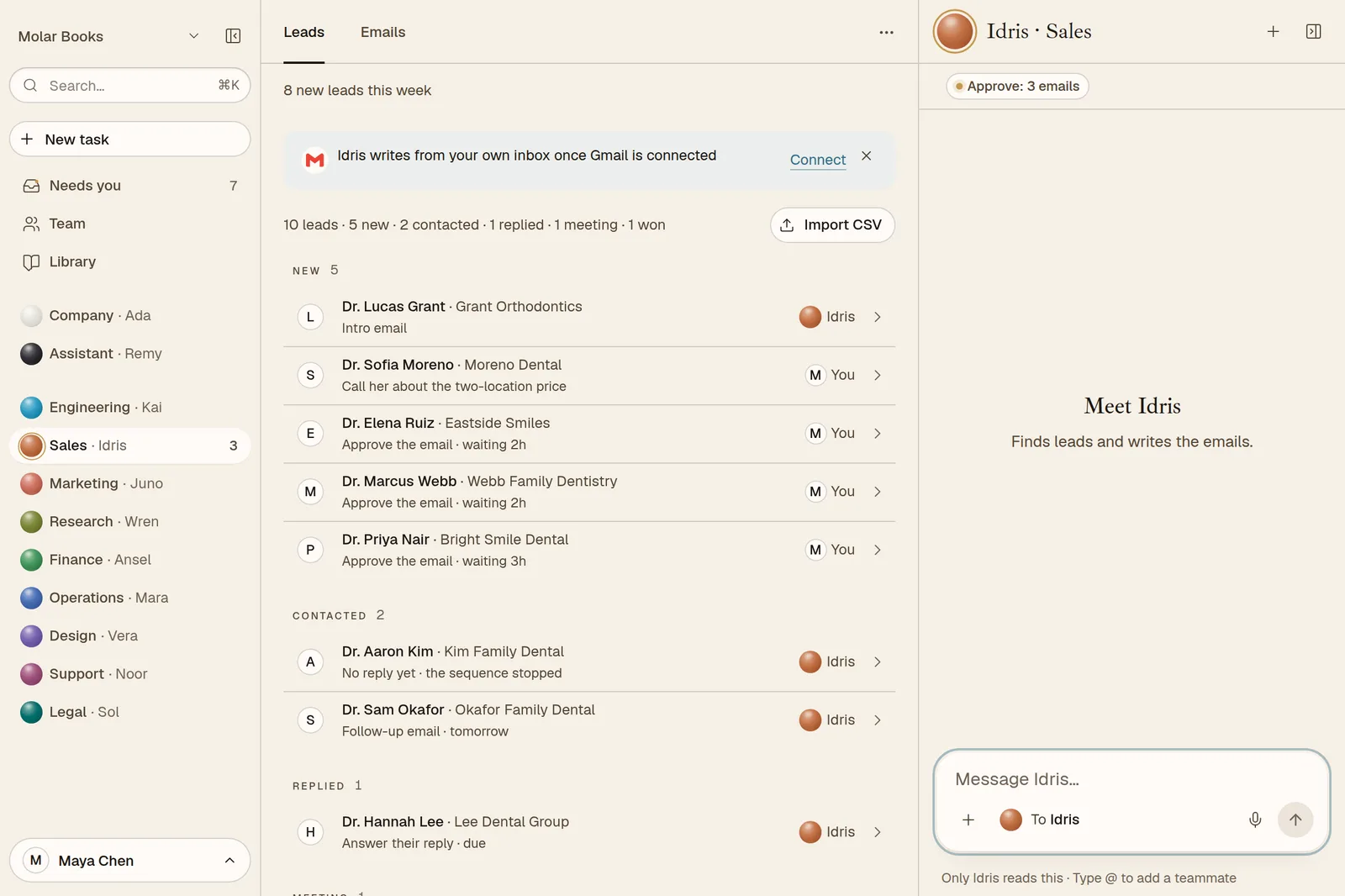Viewport: 1345px width, 896px height.
Task: Select Assistant agent Remy
Action: point(130,353)
